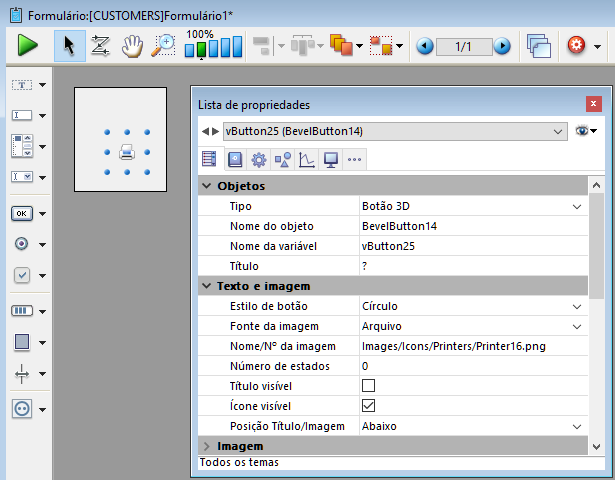The image size is (615, 480).
Task: Choose the hand pan tool
Action: tap(132, 45)
